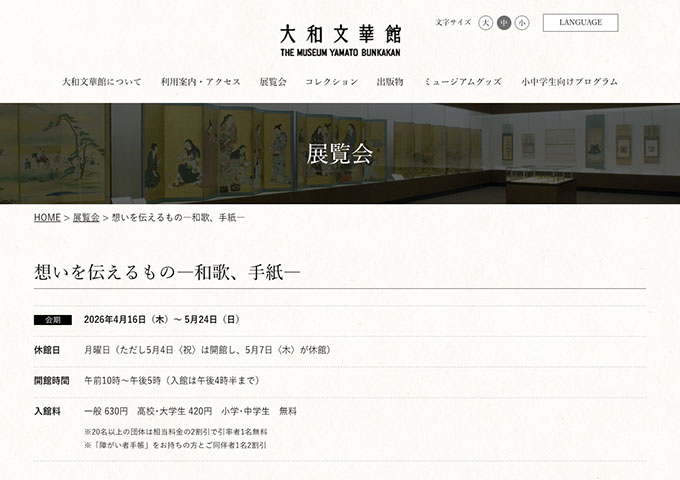Set font size to 中 (medium)
The image size is (680, 480).
(504, 23)
